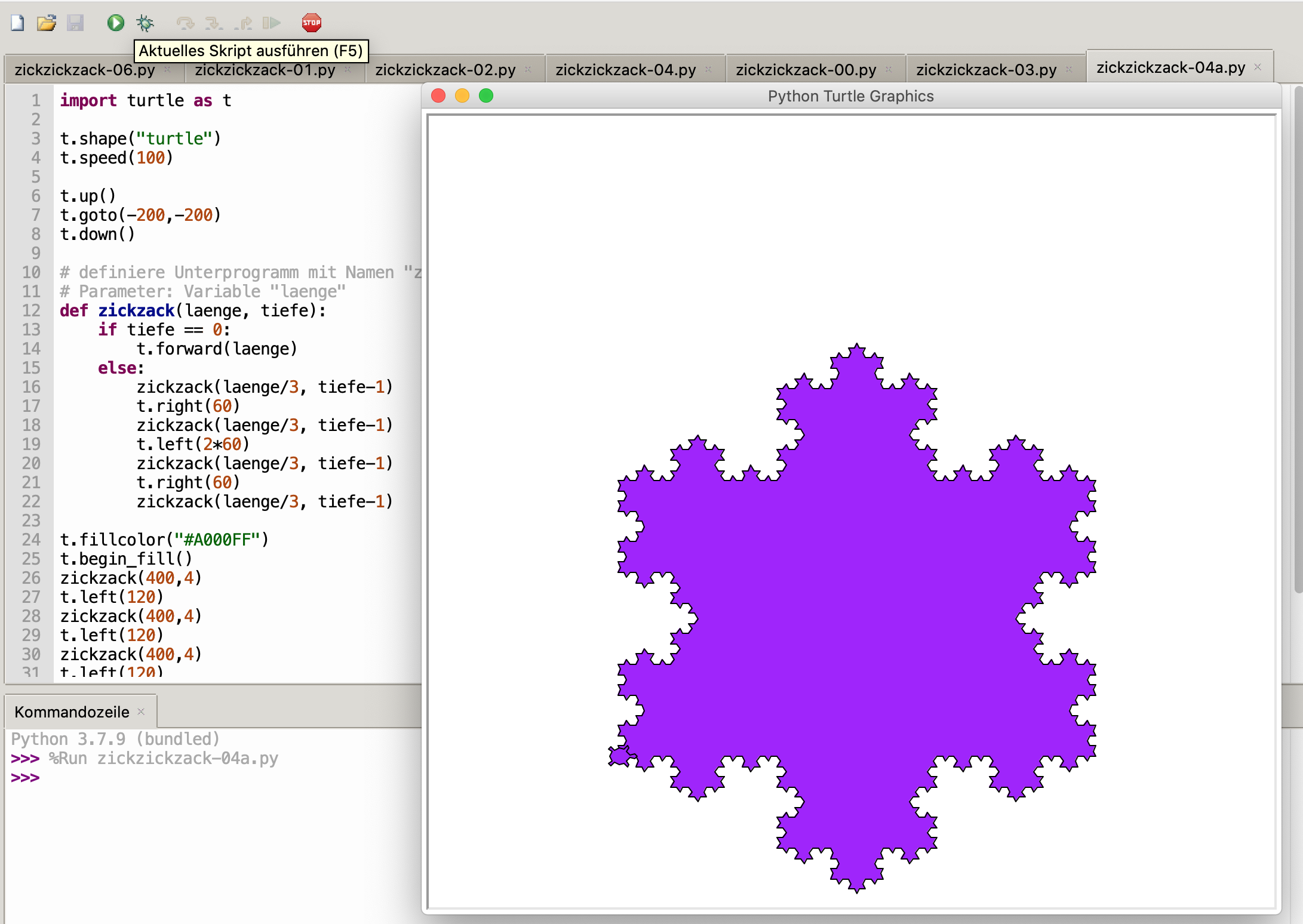The height and width of the screenshot is (924, 1303).
Task: Click the Step over debug icon
Action: 185,23
